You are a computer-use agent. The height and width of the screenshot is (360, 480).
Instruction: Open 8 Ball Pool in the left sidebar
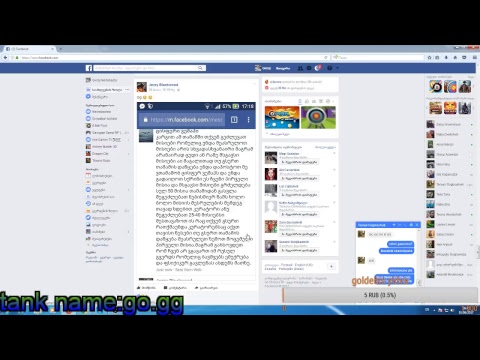click(96, 126)
